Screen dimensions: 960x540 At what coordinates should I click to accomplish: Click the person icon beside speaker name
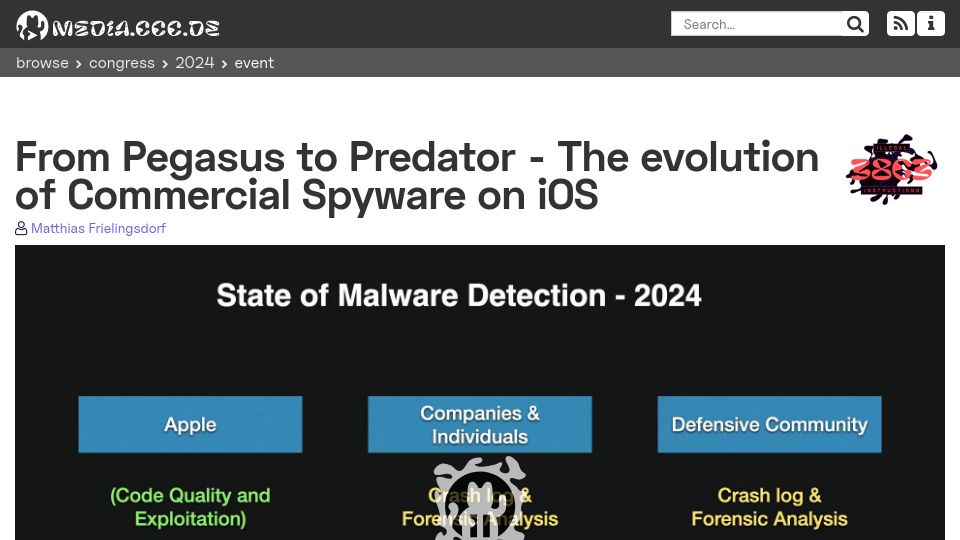point(21,228)
